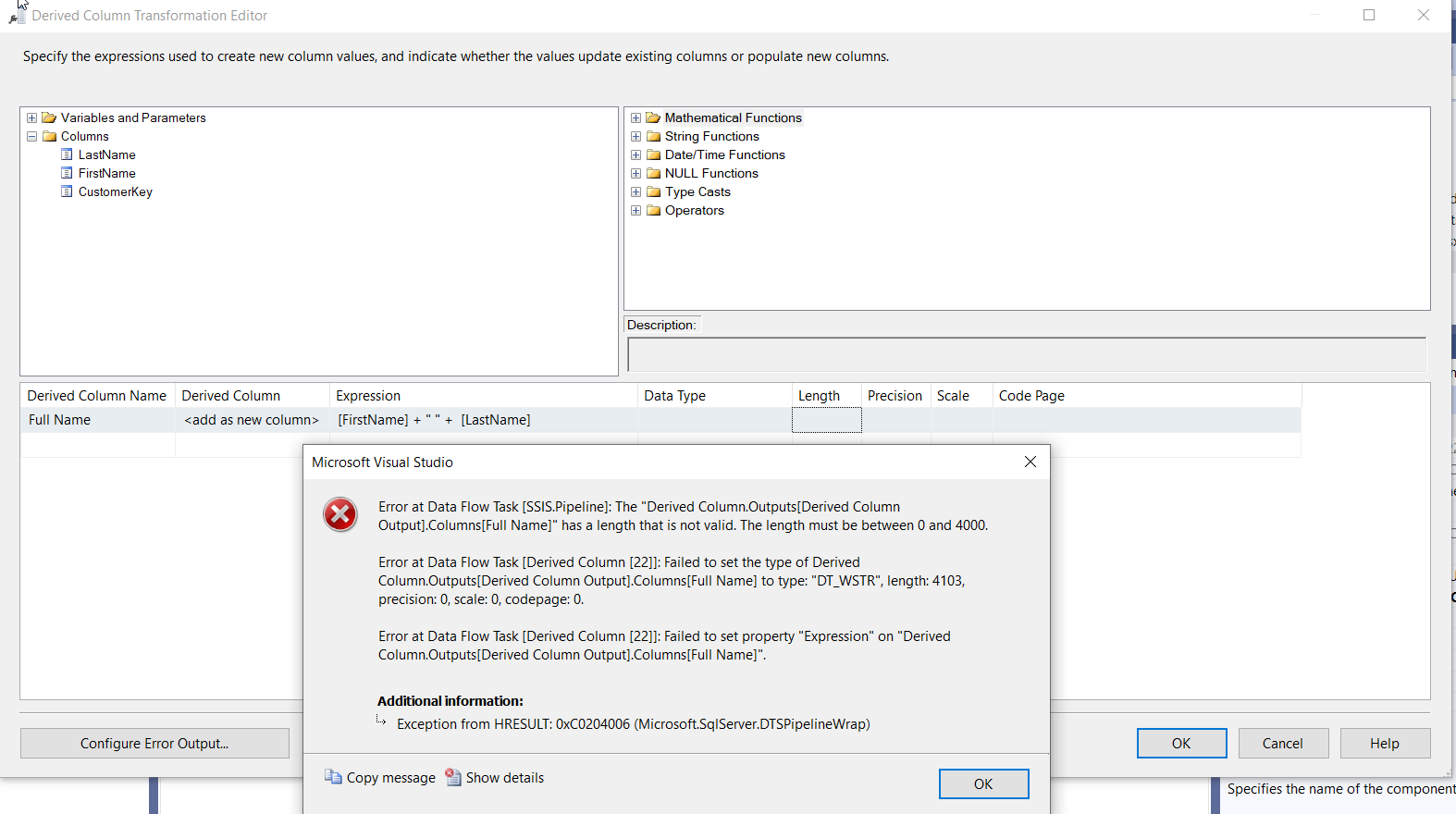Click the Type Casts folder icon
This screenshot has height=814, width=1456.
[654, 191]
